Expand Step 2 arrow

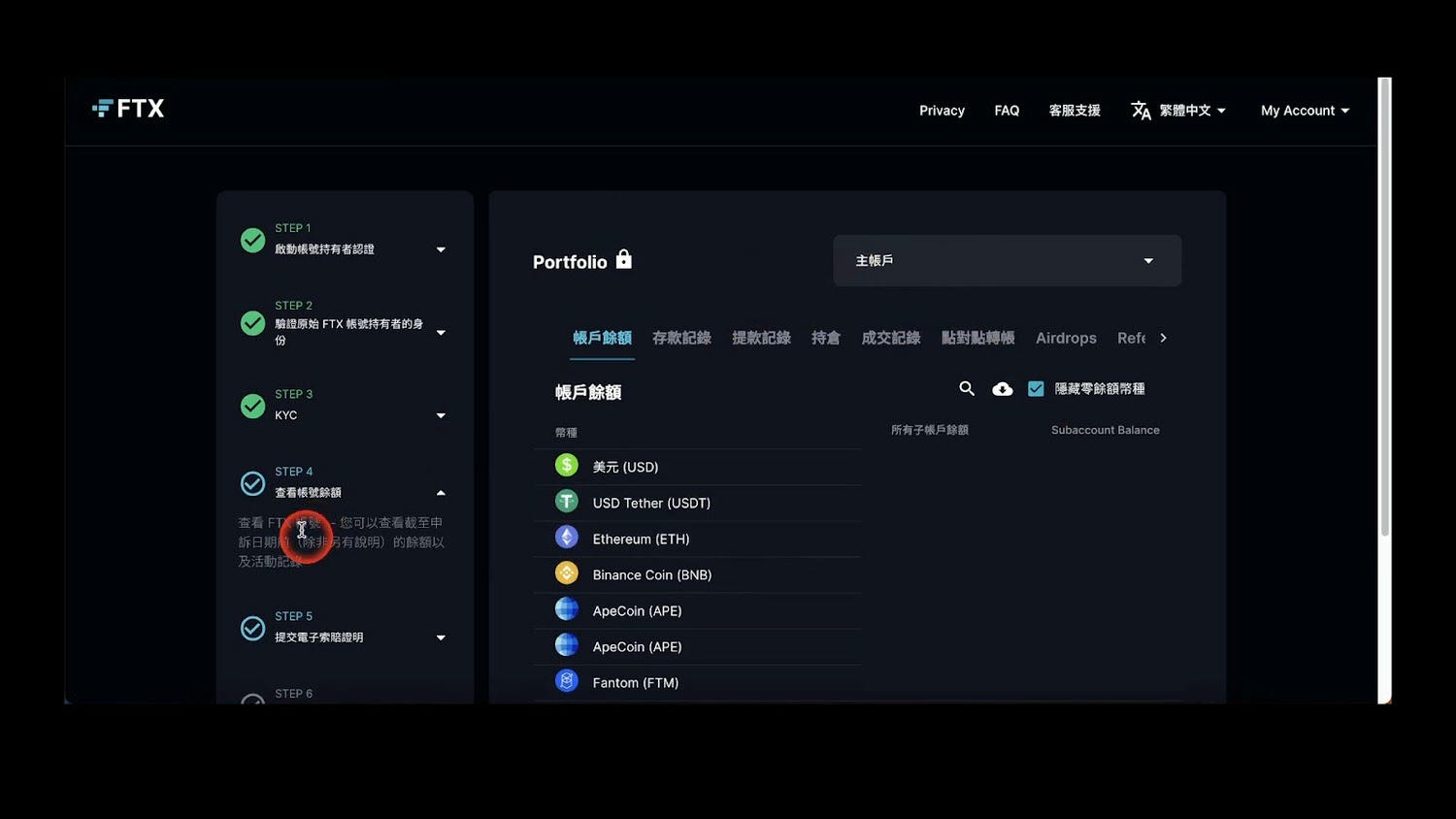point(441,333)
